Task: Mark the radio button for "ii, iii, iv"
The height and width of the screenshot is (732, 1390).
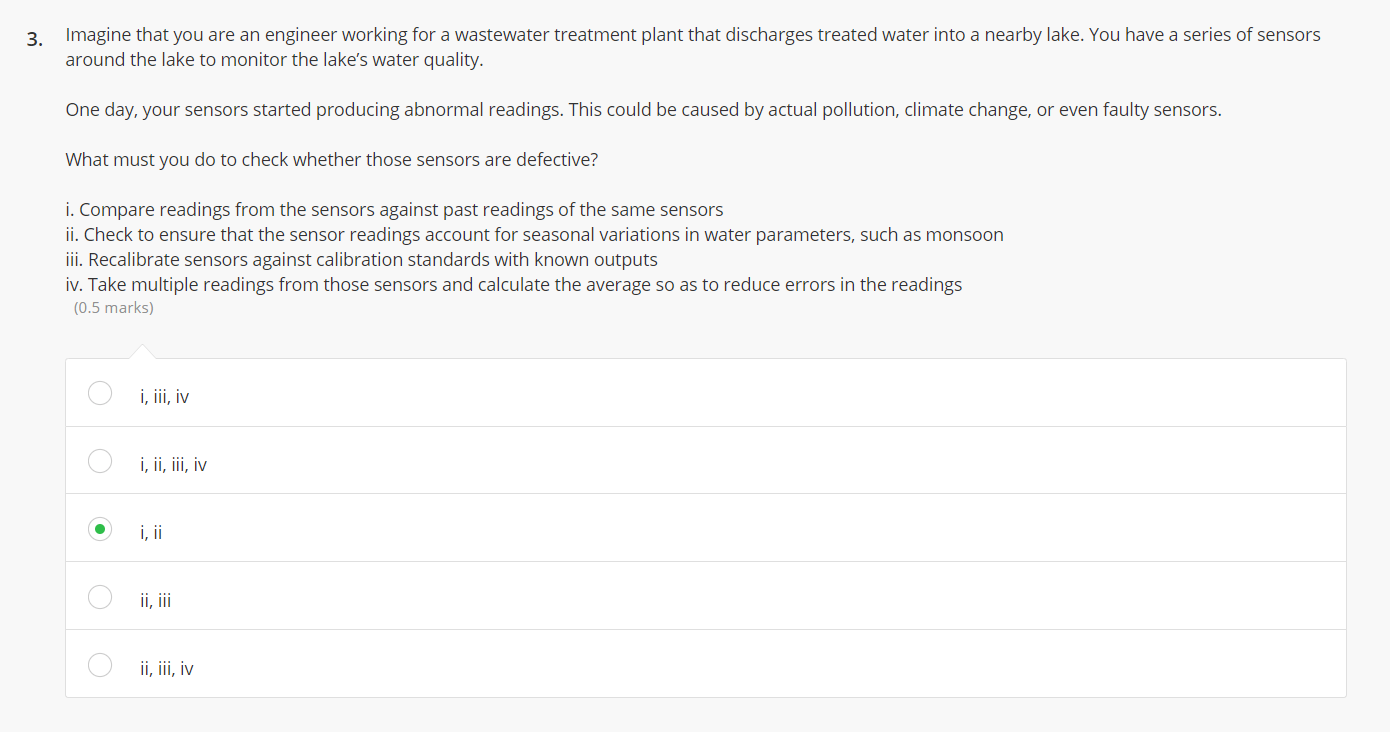Action: [x=100, y=665]
